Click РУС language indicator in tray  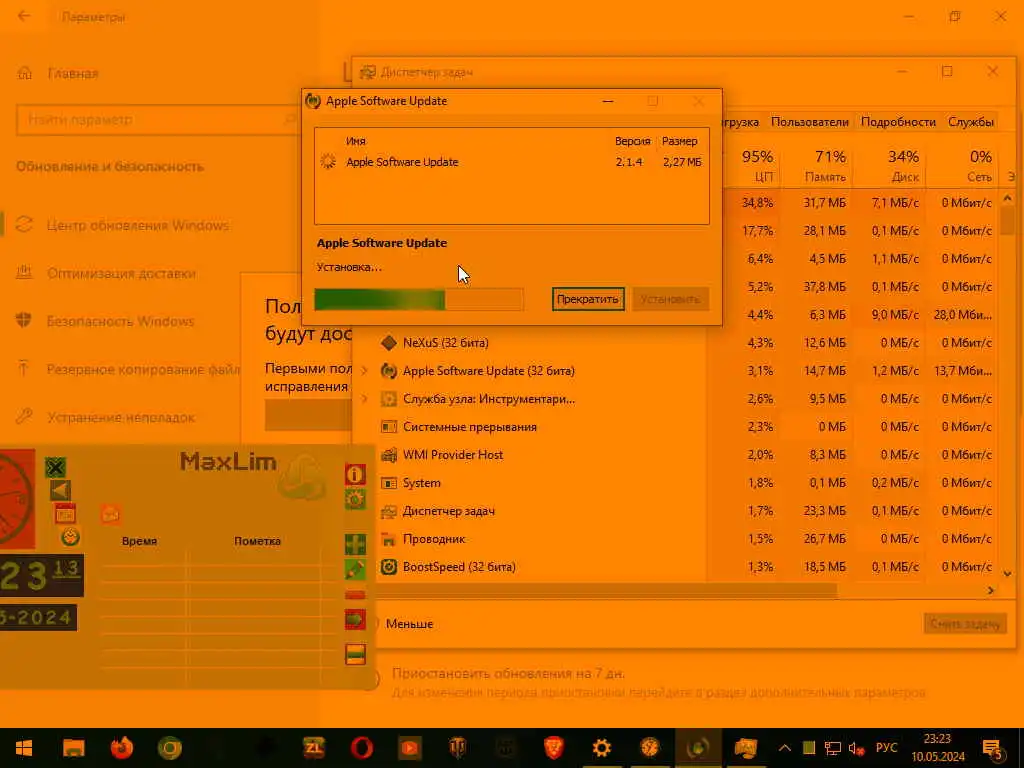(x=886, y=748)
